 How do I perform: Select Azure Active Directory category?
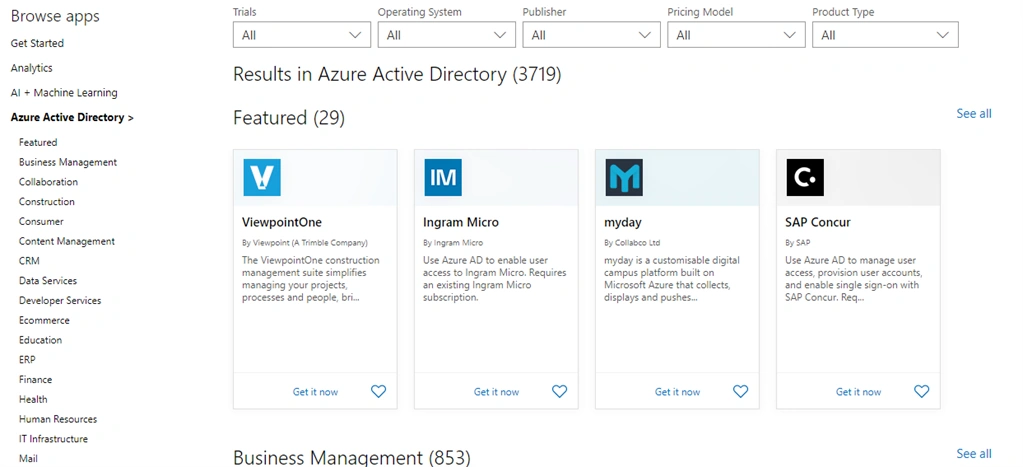[72, 117]
